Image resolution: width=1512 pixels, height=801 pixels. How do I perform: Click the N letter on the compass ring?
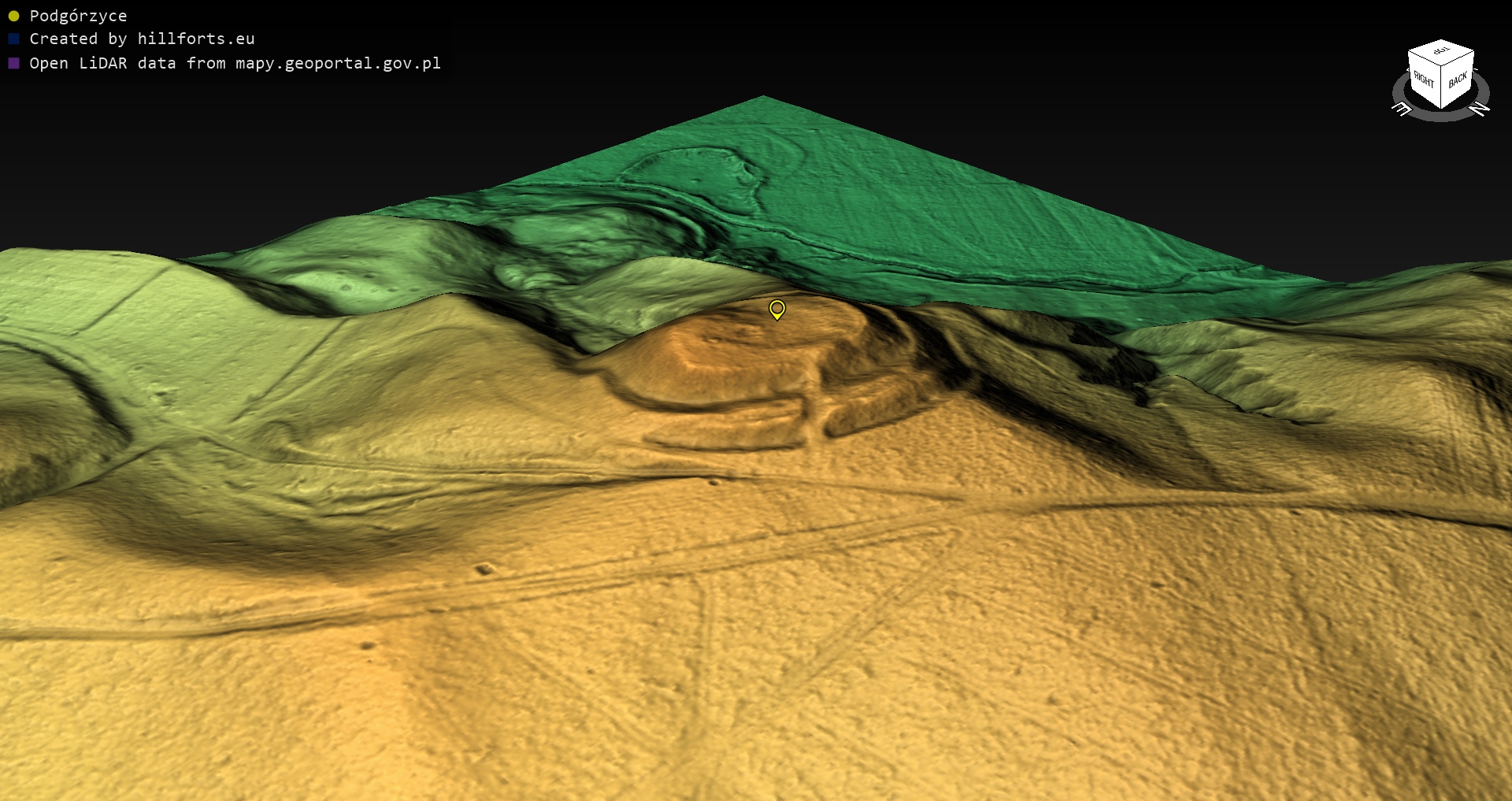click(x=1480, y=109)
